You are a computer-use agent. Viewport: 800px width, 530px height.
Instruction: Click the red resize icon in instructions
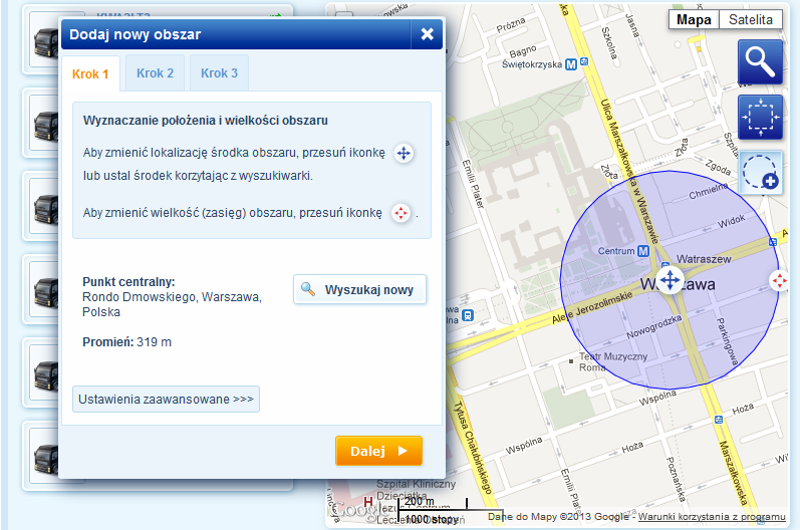click(401, 213)
